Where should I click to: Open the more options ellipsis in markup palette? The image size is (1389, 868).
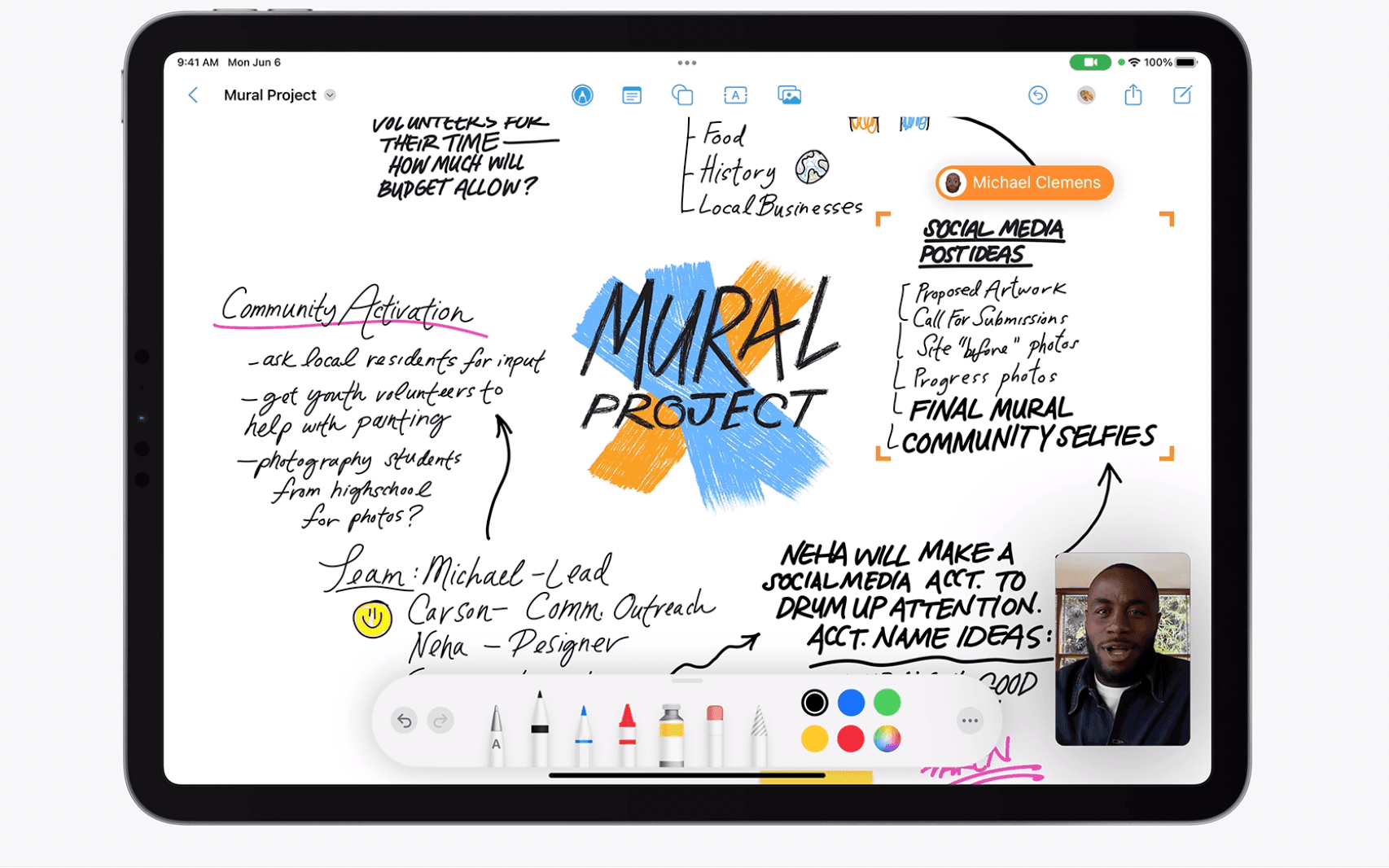point(970,721)
